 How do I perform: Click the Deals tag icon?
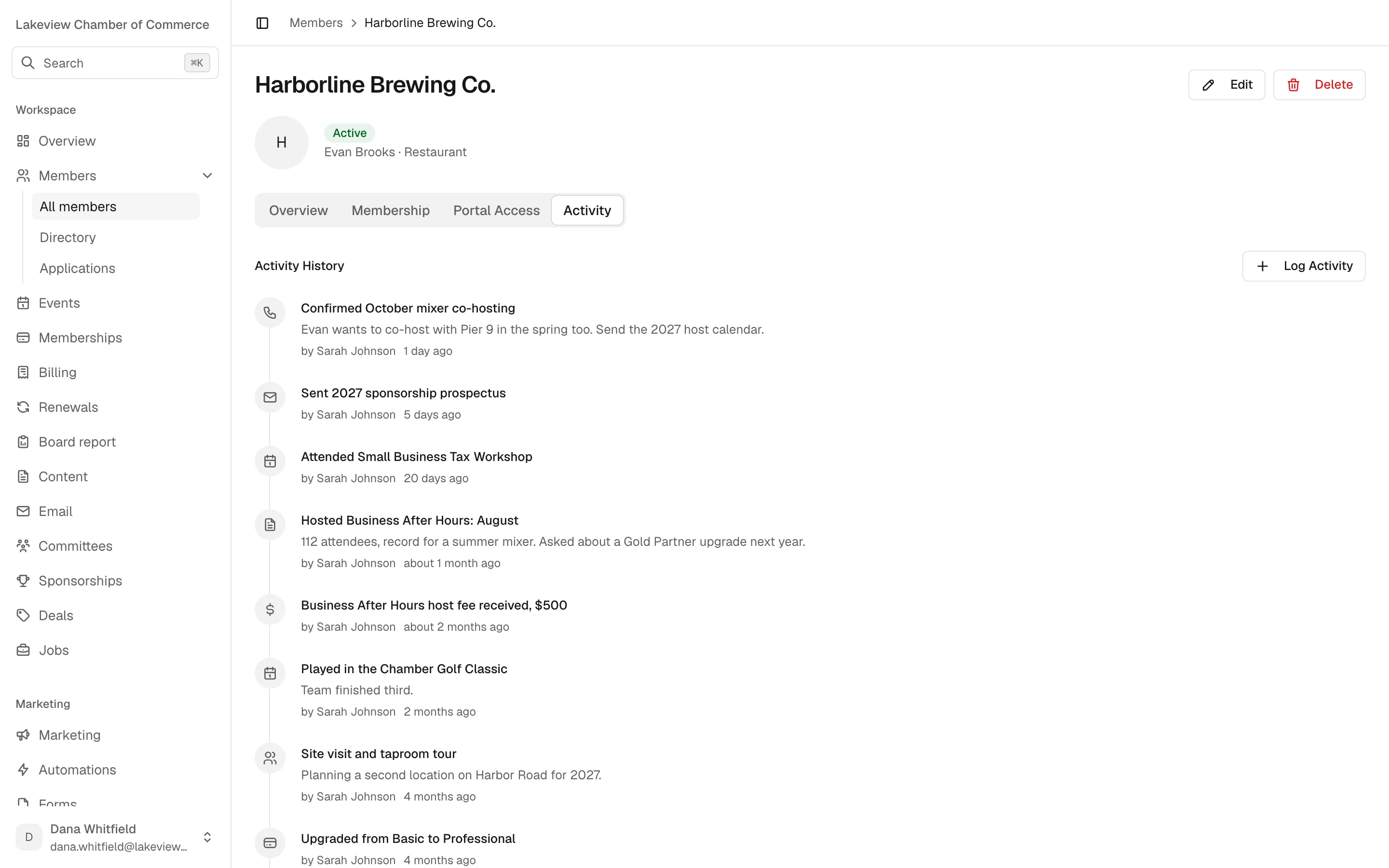coord(23,615)
